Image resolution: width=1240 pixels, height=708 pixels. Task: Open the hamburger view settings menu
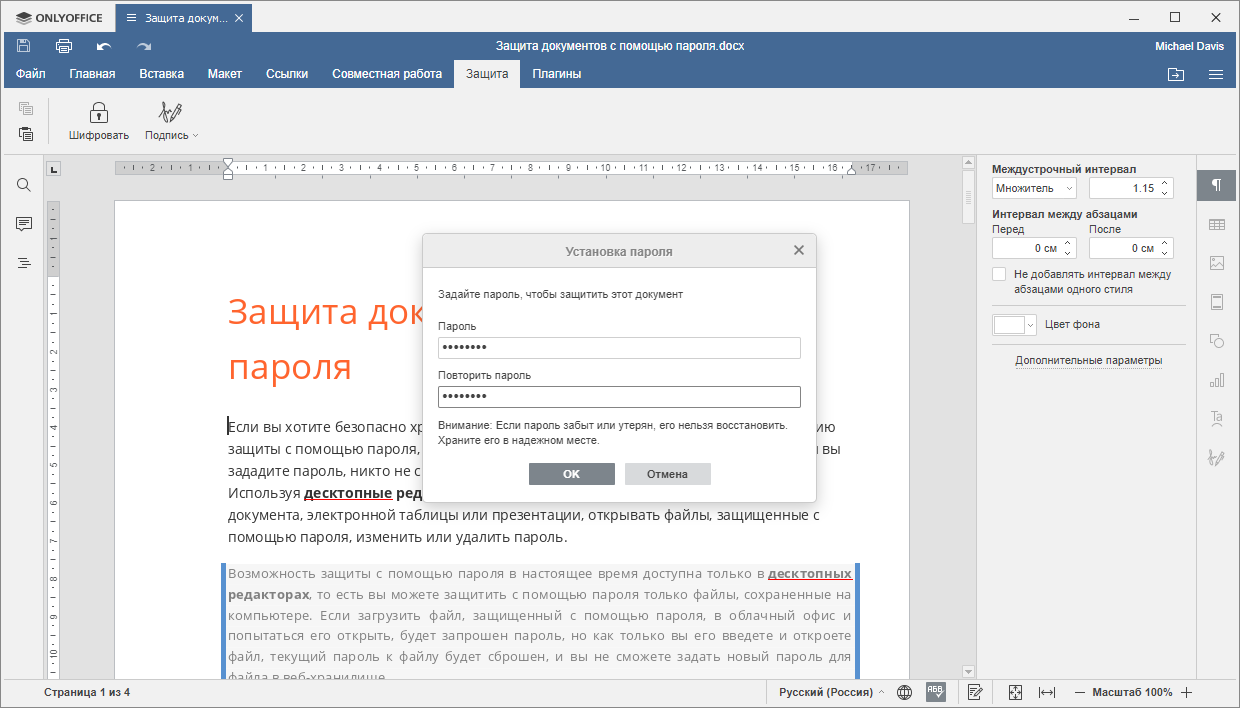tap(1216, 74)
